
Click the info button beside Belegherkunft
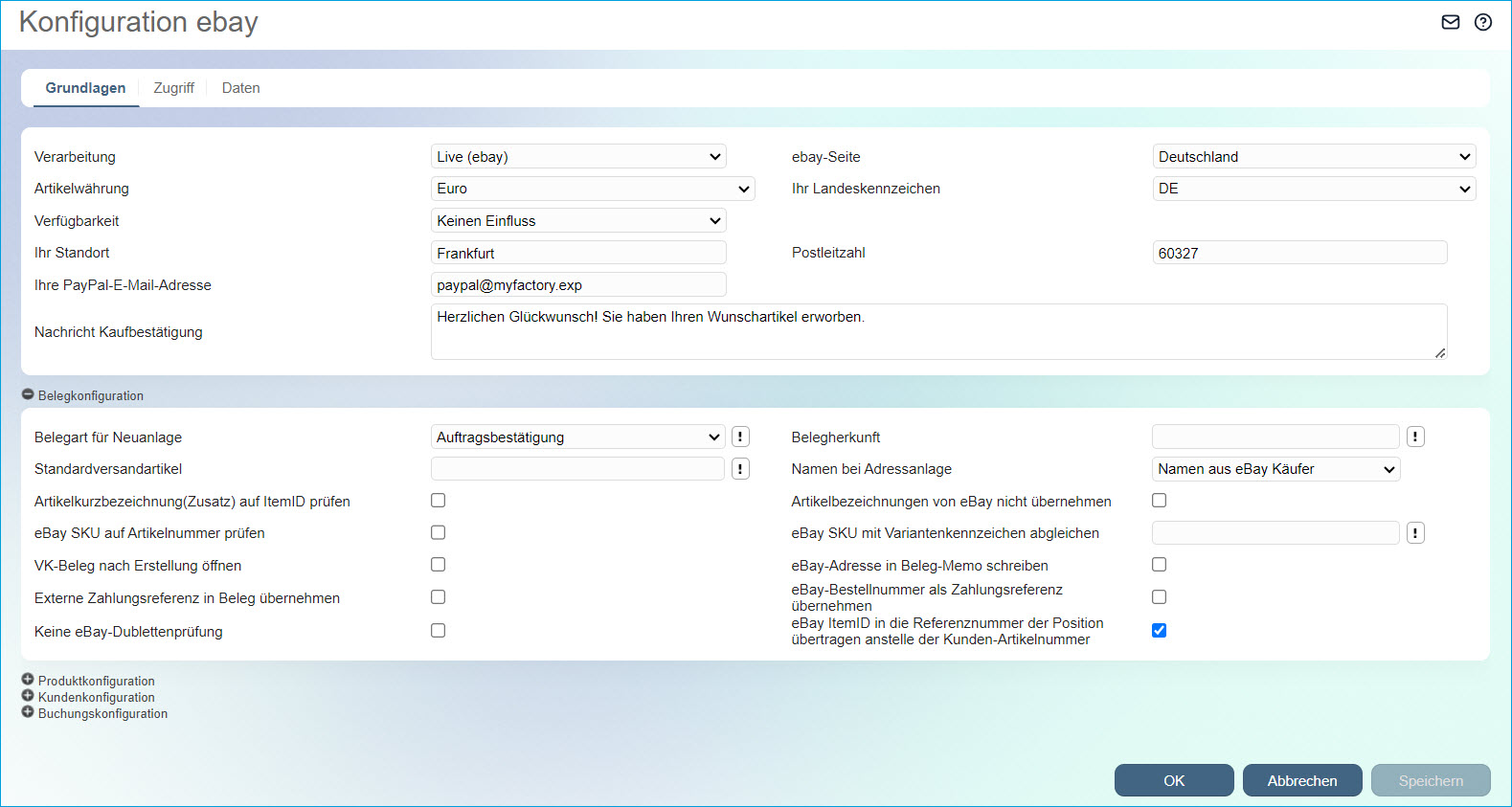1415,437
